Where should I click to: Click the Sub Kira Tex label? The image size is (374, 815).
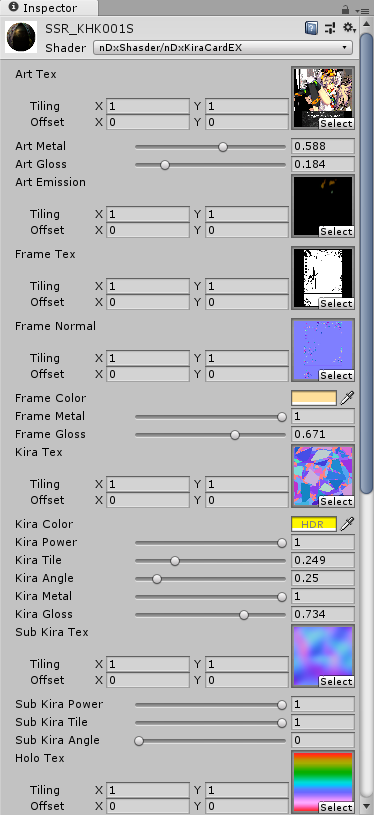tap(52, 633)
